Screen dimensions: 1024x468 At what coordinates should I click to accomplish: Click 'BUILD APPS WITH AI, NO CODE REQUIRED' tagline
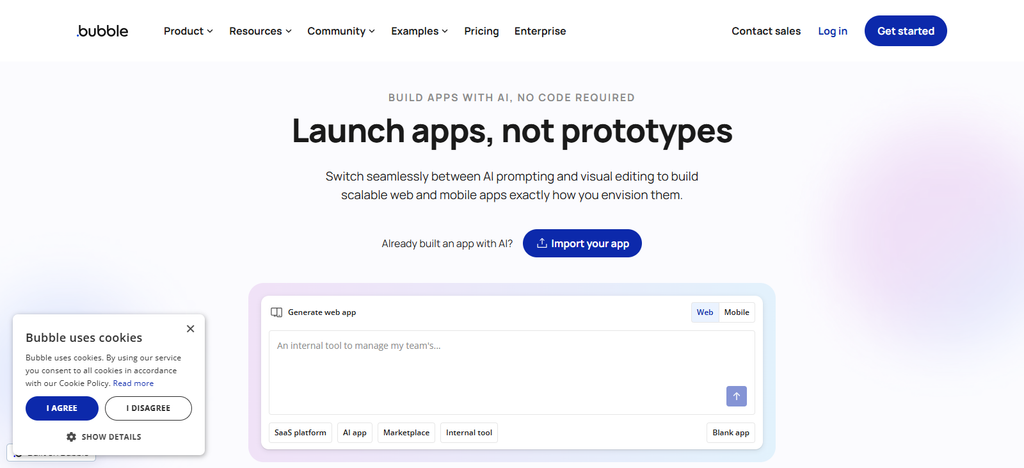click(x=511, y=98)
